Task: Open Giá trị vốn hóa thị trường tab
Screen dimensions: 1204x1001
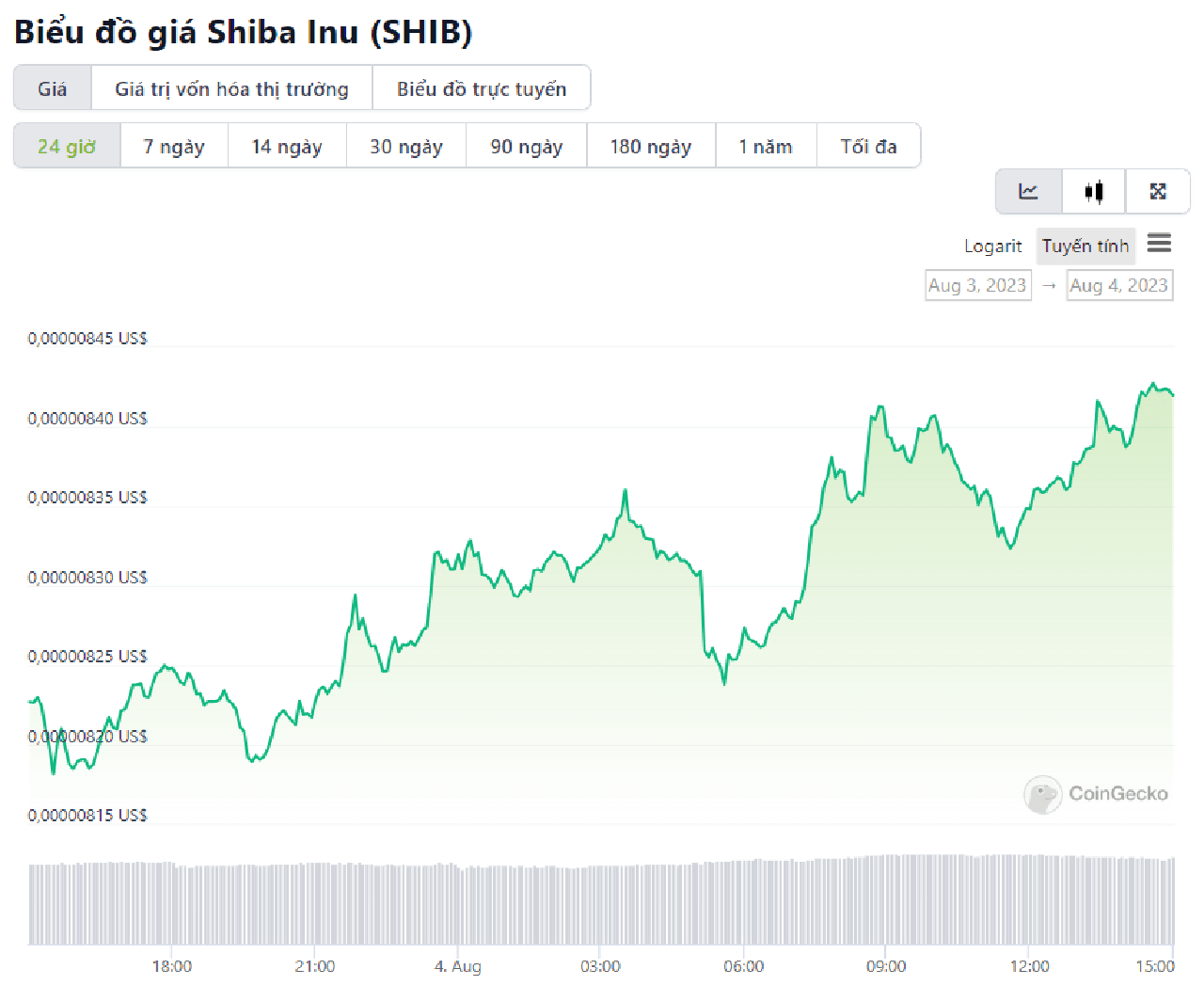Action: 231,88
